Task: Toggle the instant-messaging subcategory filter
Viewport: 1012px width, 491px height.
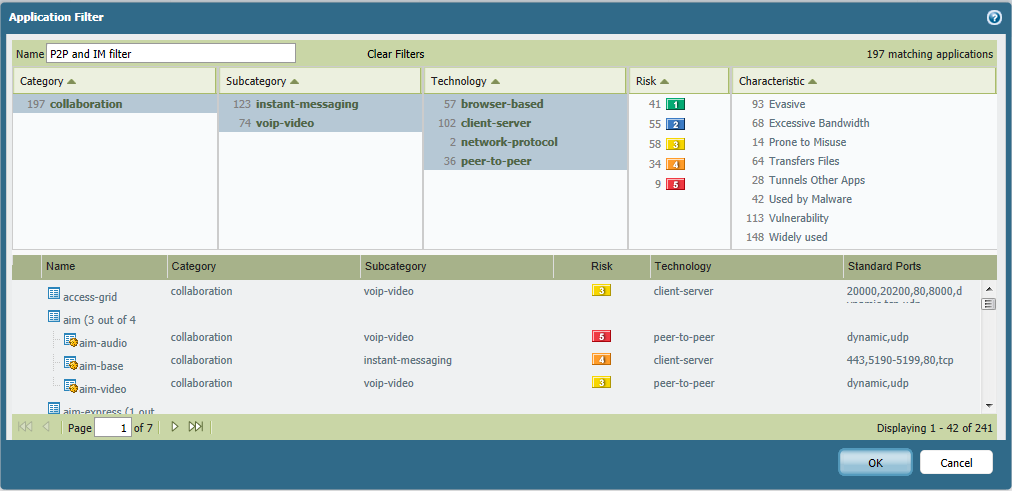Action: pos(306,104)
